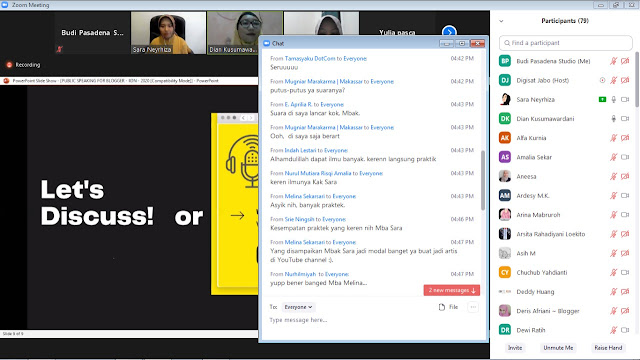Click the File attach icon in chat

pyautogui.click(x=442, y=307)
